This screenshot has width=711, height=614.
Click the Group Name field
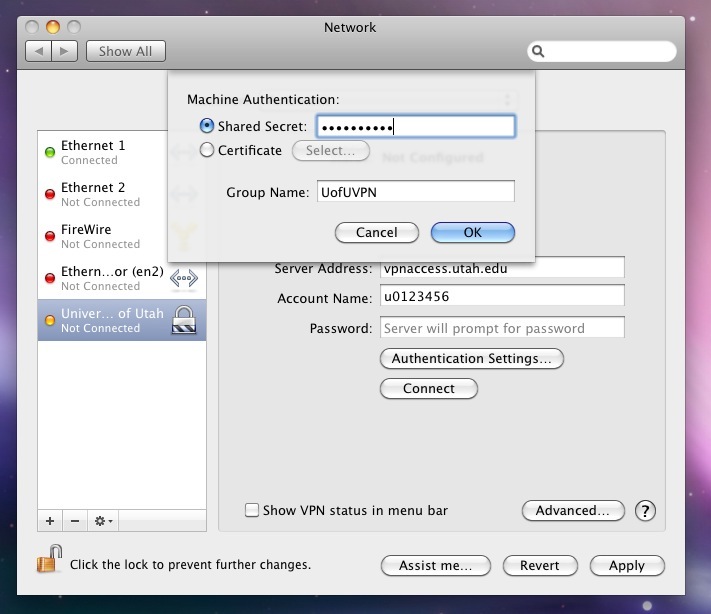pos(416,191)
